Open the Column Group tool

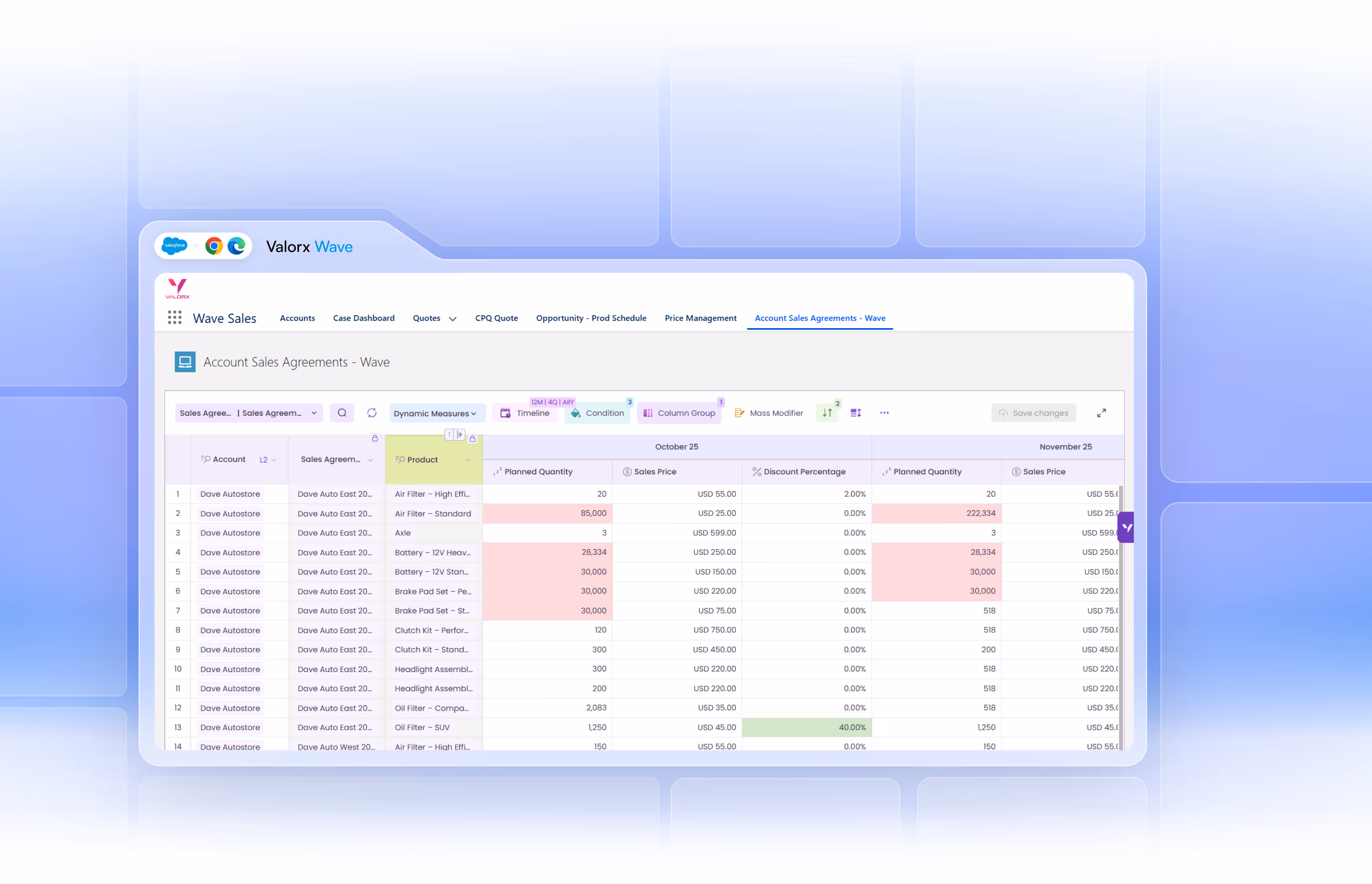tap(679, 413)
